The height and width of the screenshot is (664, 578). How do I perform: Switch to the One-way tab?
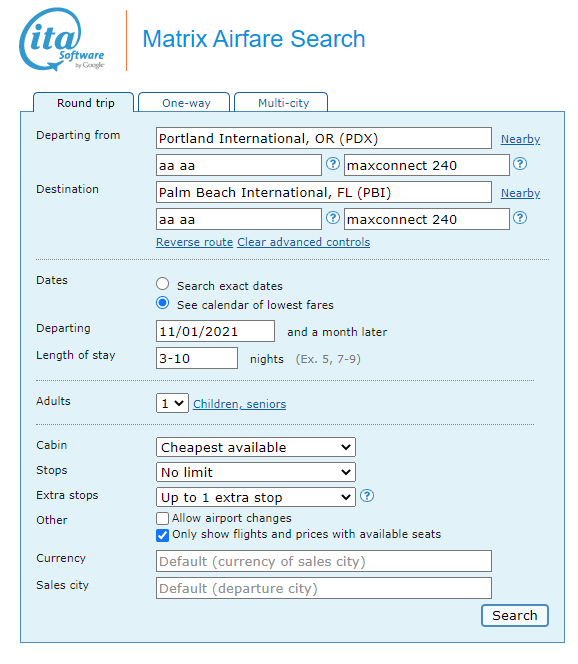pyautogui.click(x=184, y=102)
